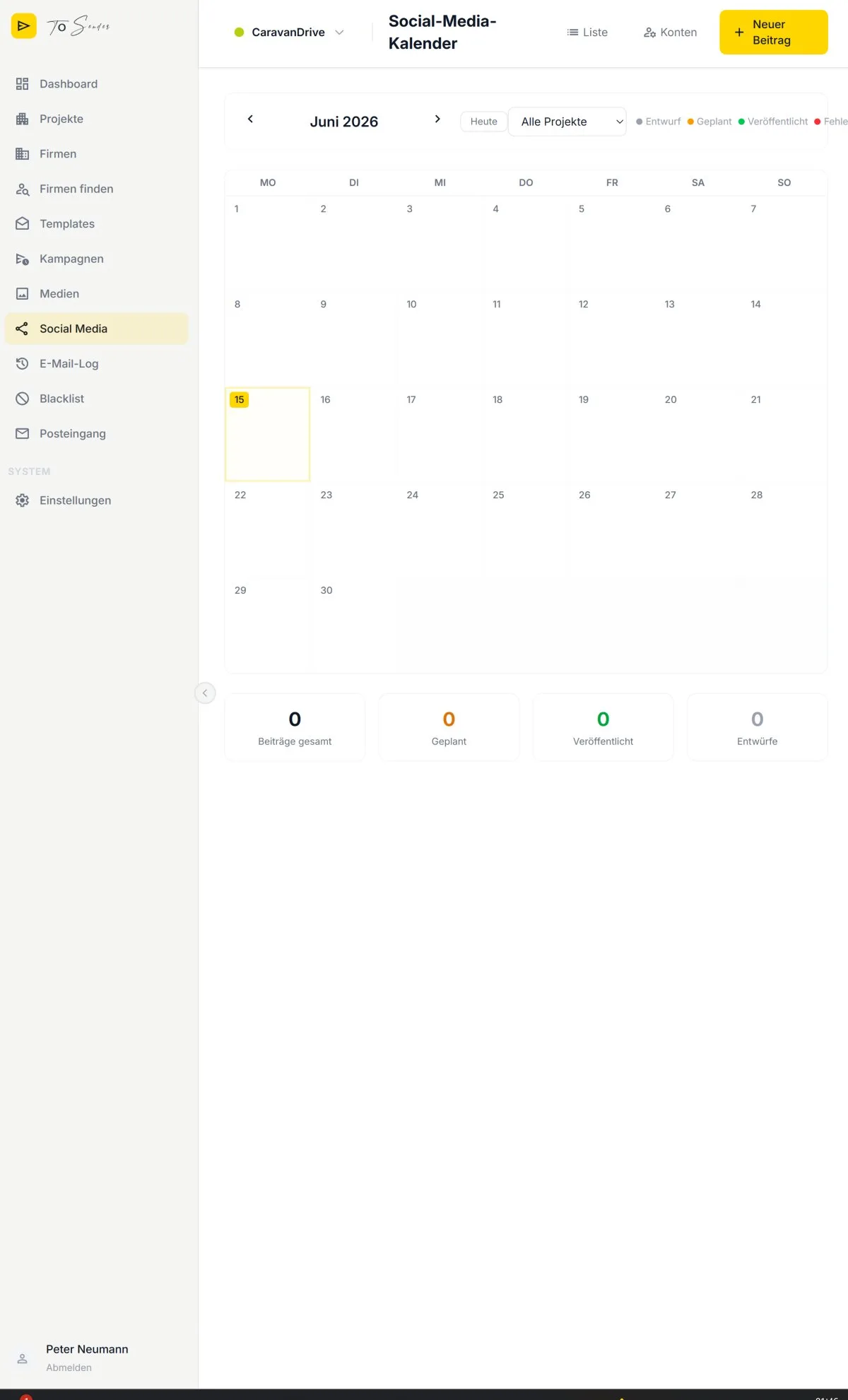Open Kampagnen in the sidebar
848x1400 pixels.
coord(97,259)
